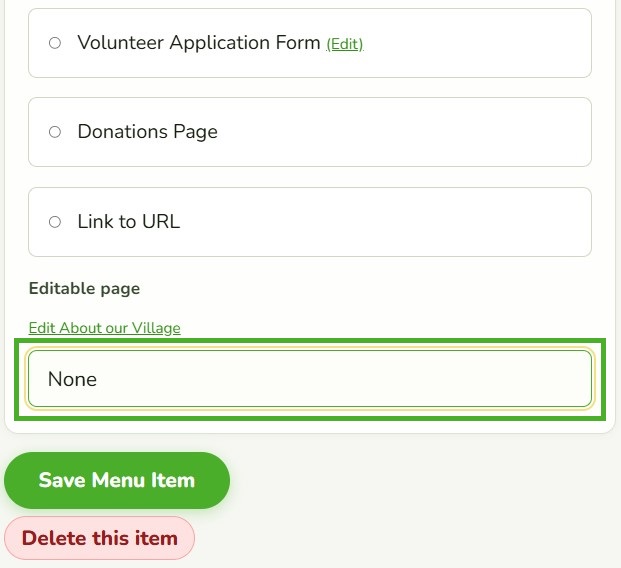This screenshot has width=621, height=568.
Task: Select the Volunteer Application Form radio button
Action: [55, 43]
